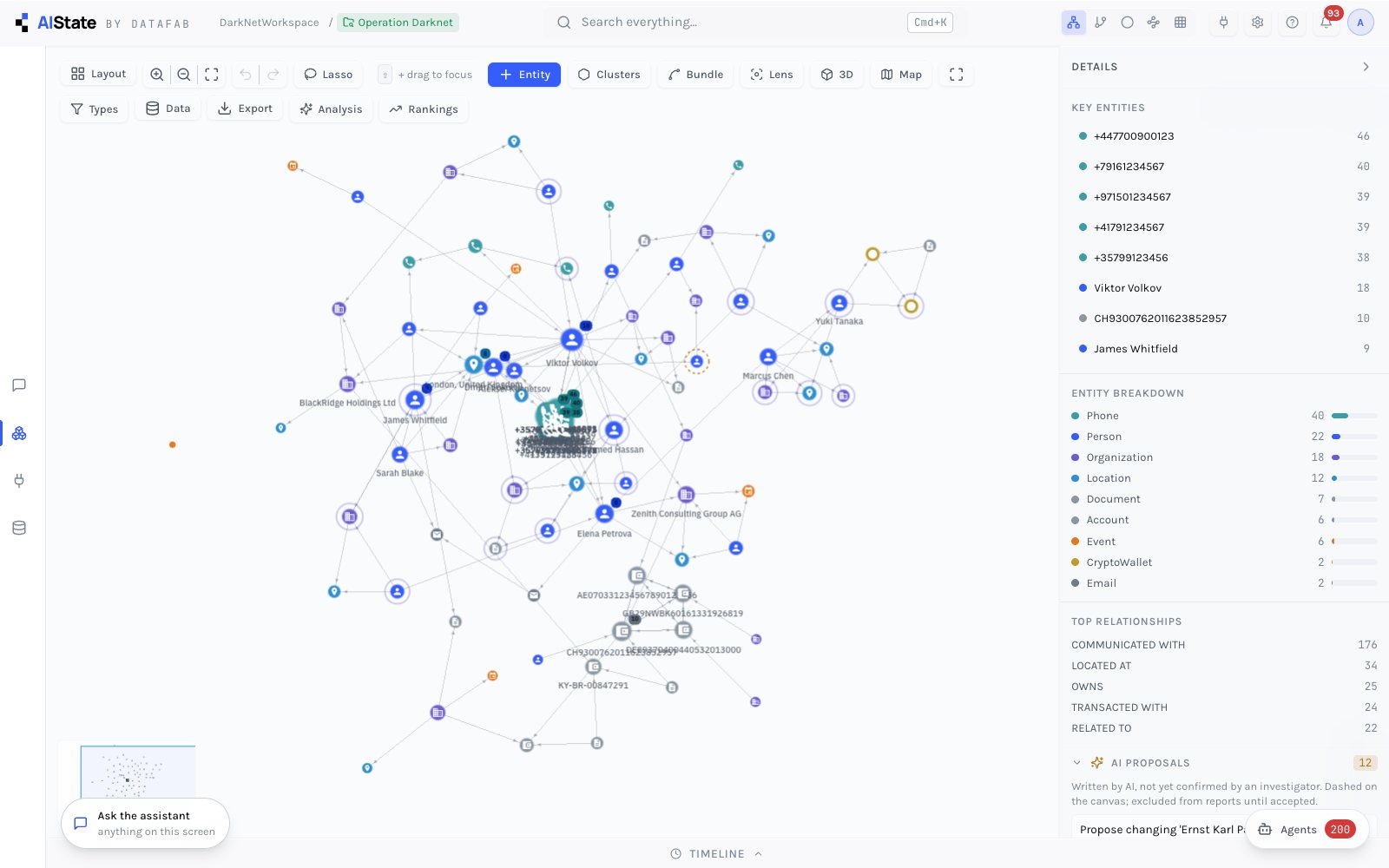Open the Layout dropdown
This screenshot has height=868, width=1389.
(x=98, y=75)
